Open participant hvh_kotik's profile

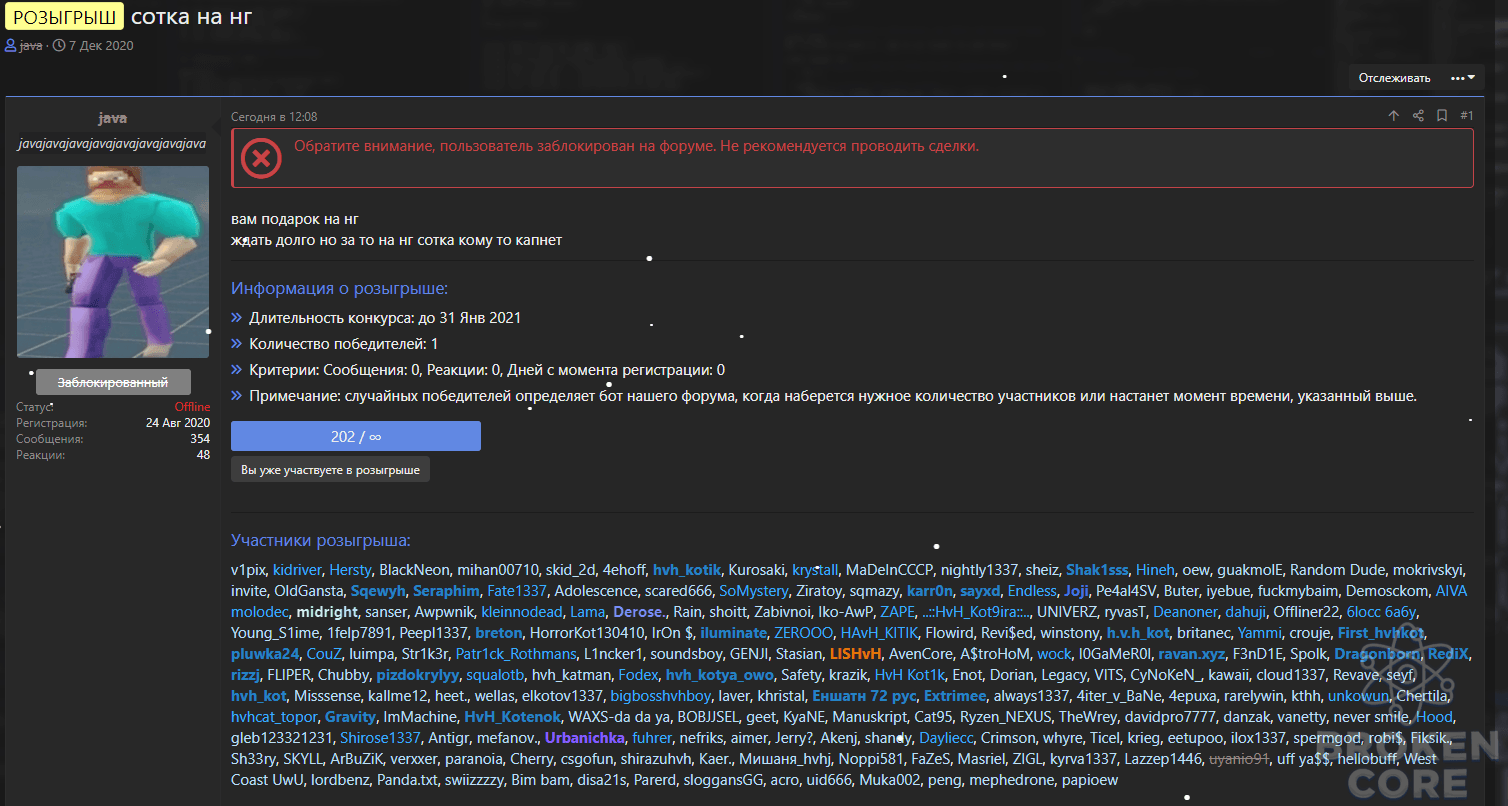coord(686,570)
